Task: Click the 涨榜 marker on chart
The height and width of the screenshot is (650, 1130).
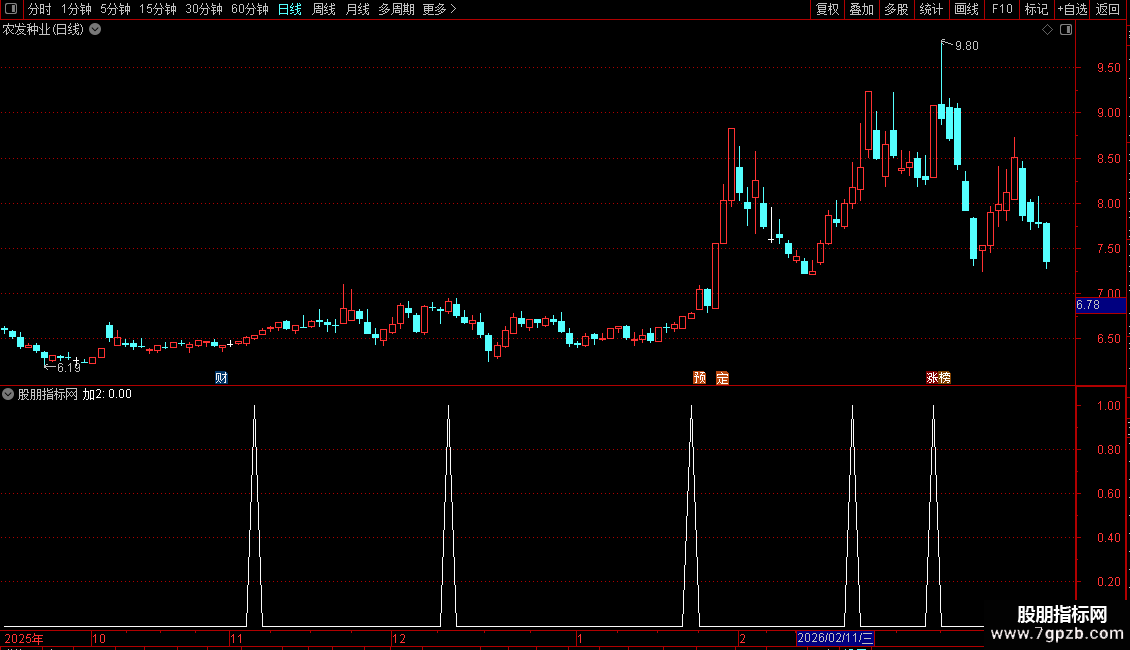Action: 938,378
